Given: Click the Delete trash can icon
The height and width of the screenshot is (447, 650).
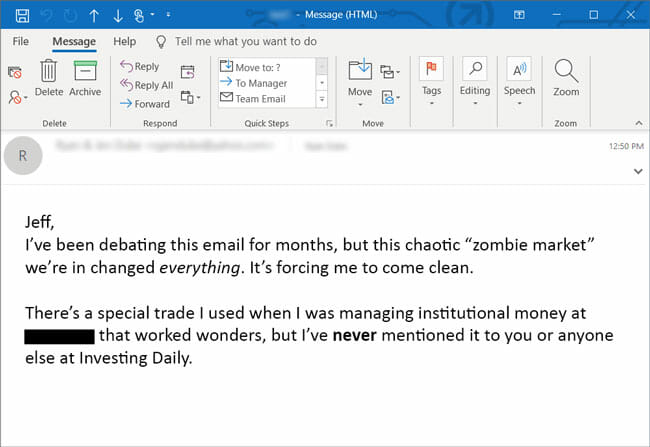Looking at the screenshot, I should click(x=48, y=72).
